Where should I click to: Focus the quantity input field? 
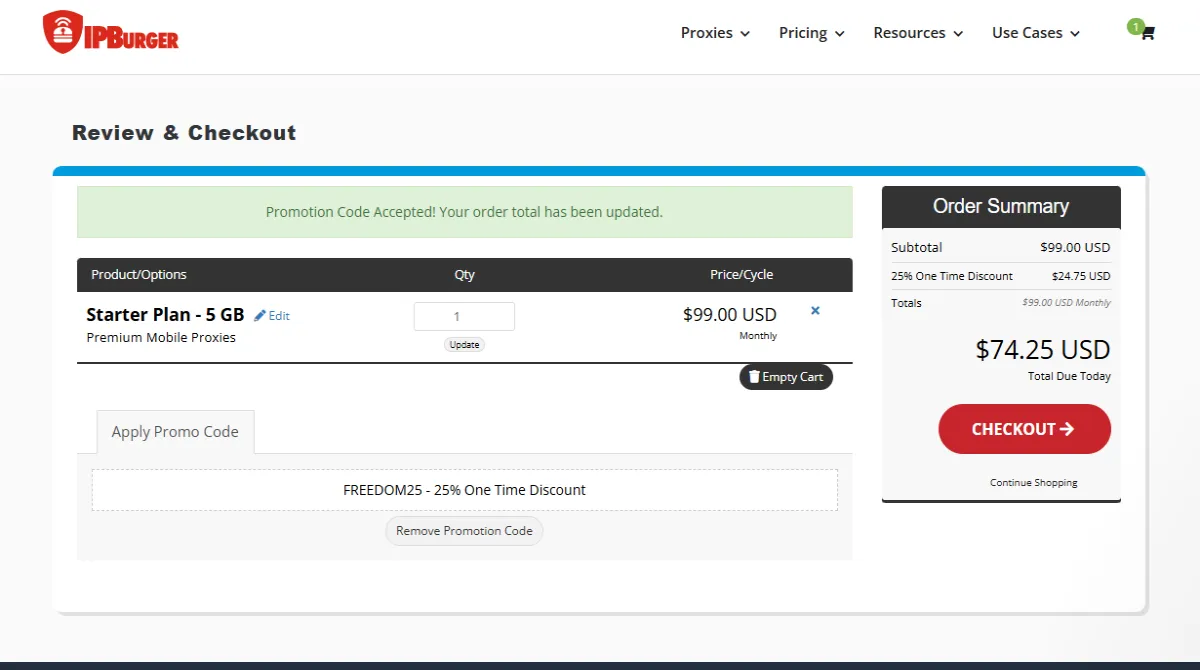pyautogui.click(x=464, y=316)
